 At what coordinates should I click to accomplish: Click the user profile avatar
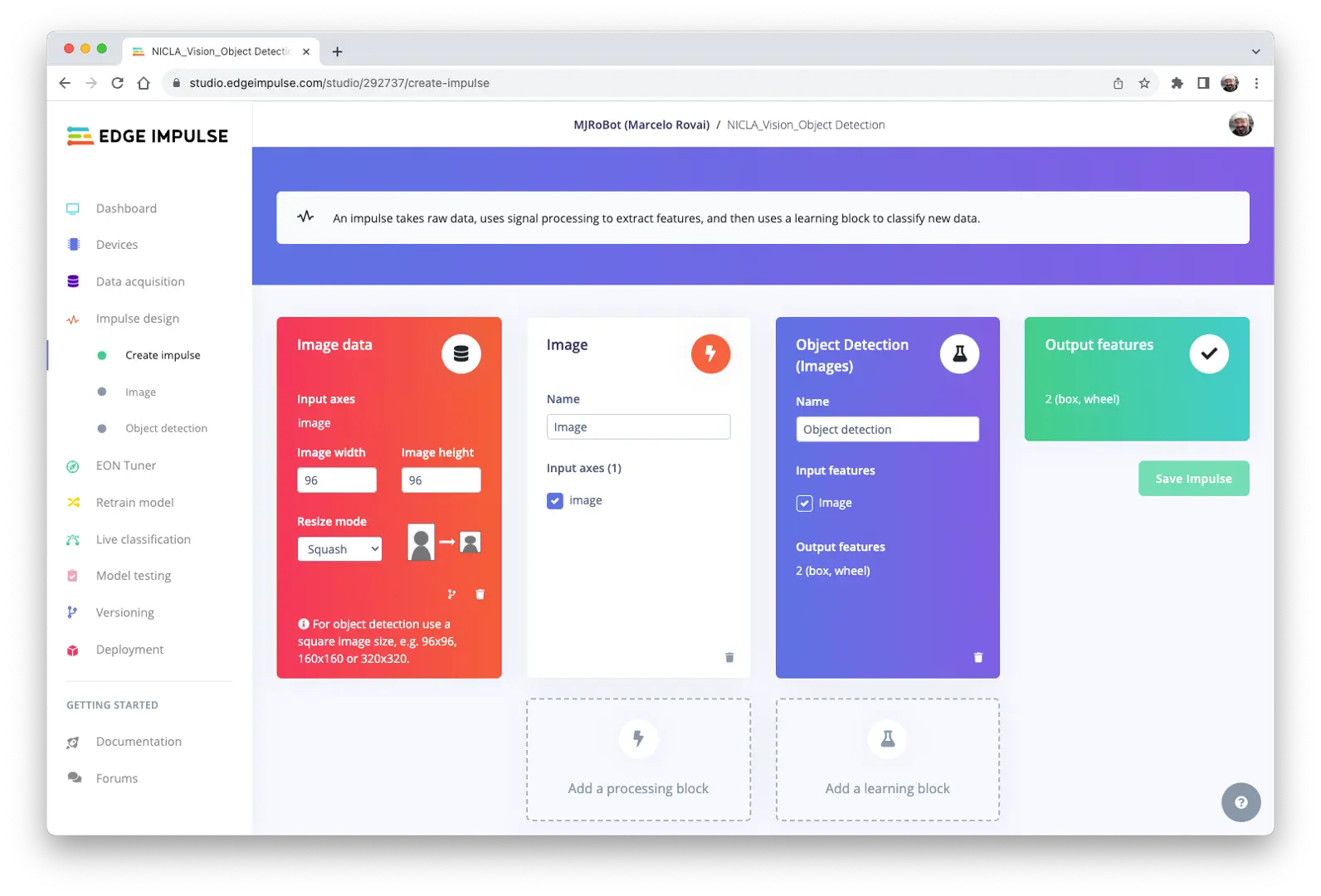coord(1241,124)
